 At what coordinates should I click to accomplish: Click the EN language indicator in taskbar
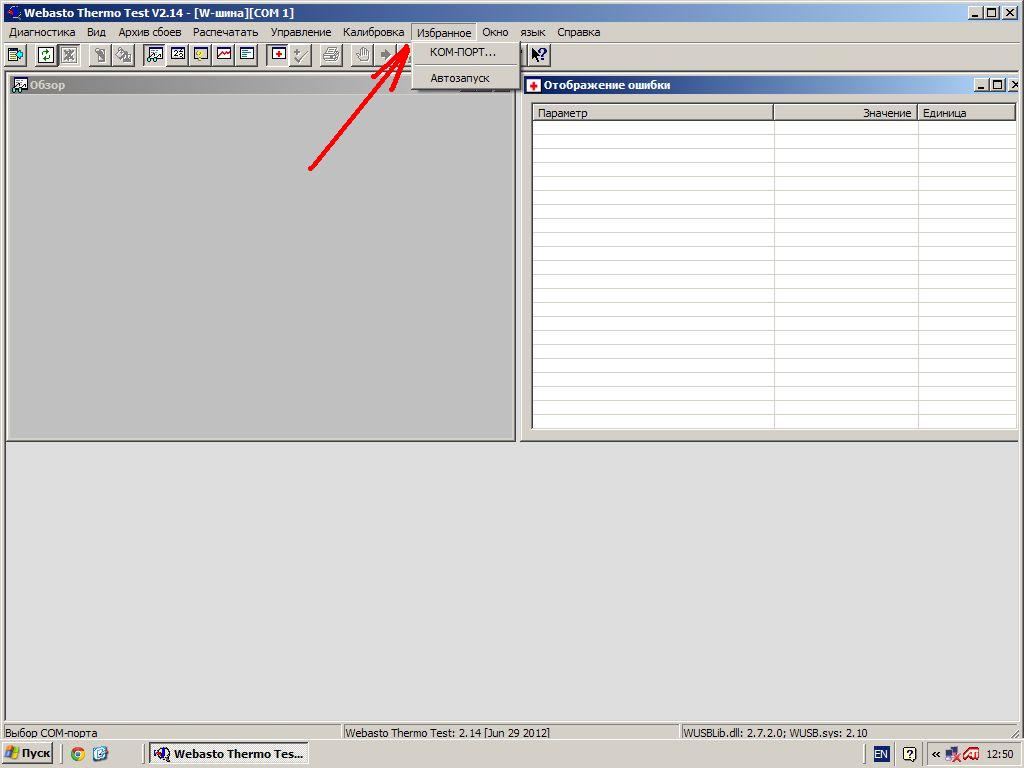click(x=881, y=754)
